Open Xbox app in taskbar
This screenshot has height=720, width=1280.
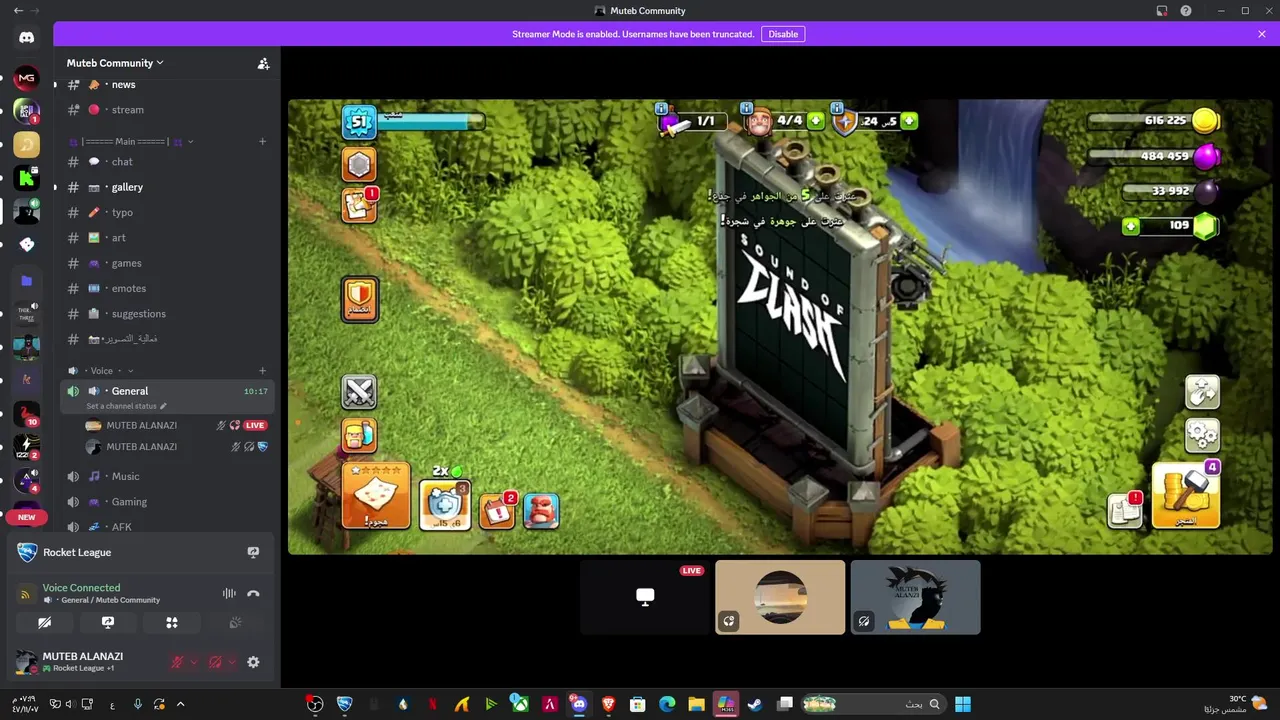click(x=520, y=704)
